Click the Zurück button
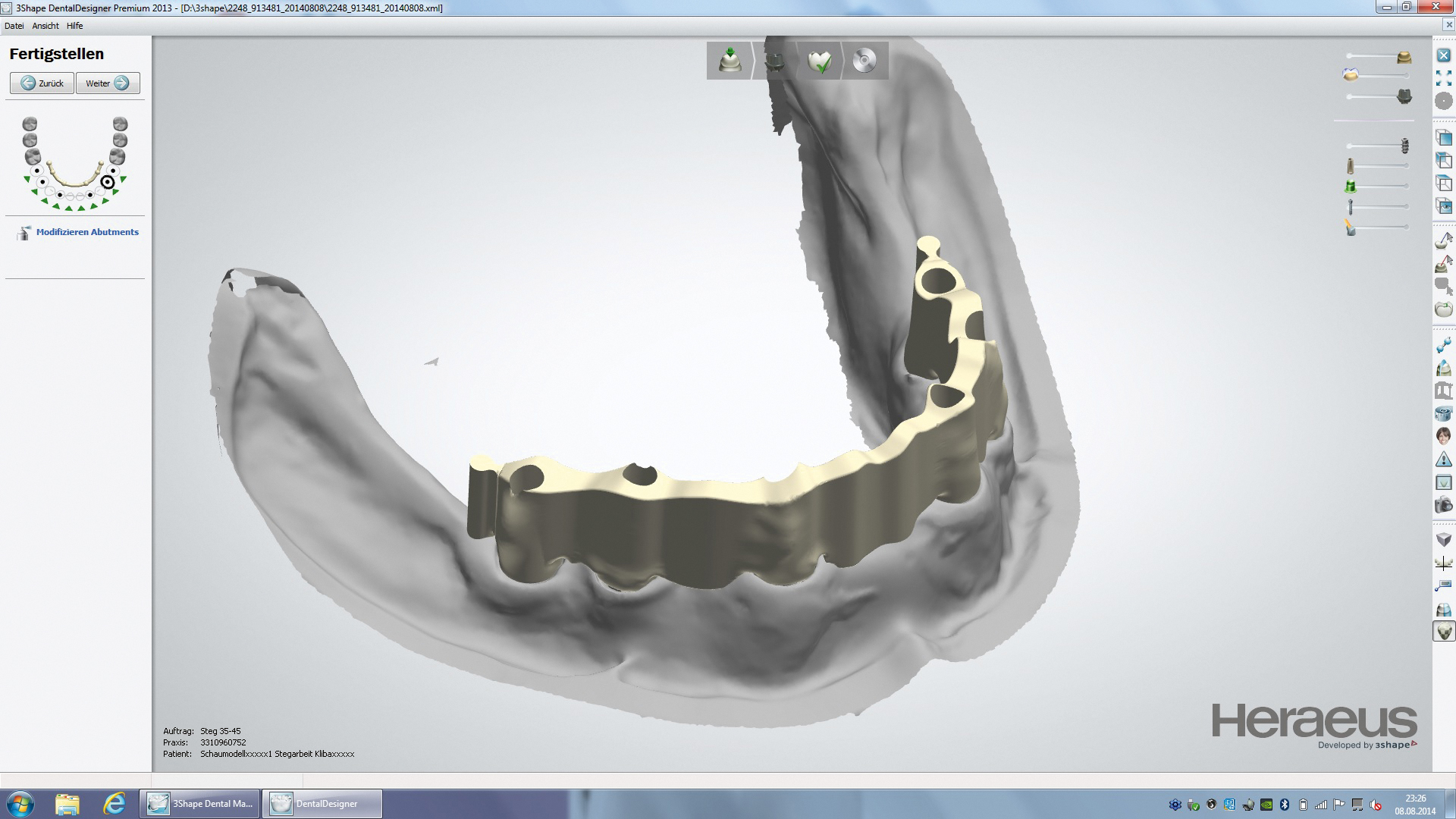The image size is (1456, 819). coord(42,83)
